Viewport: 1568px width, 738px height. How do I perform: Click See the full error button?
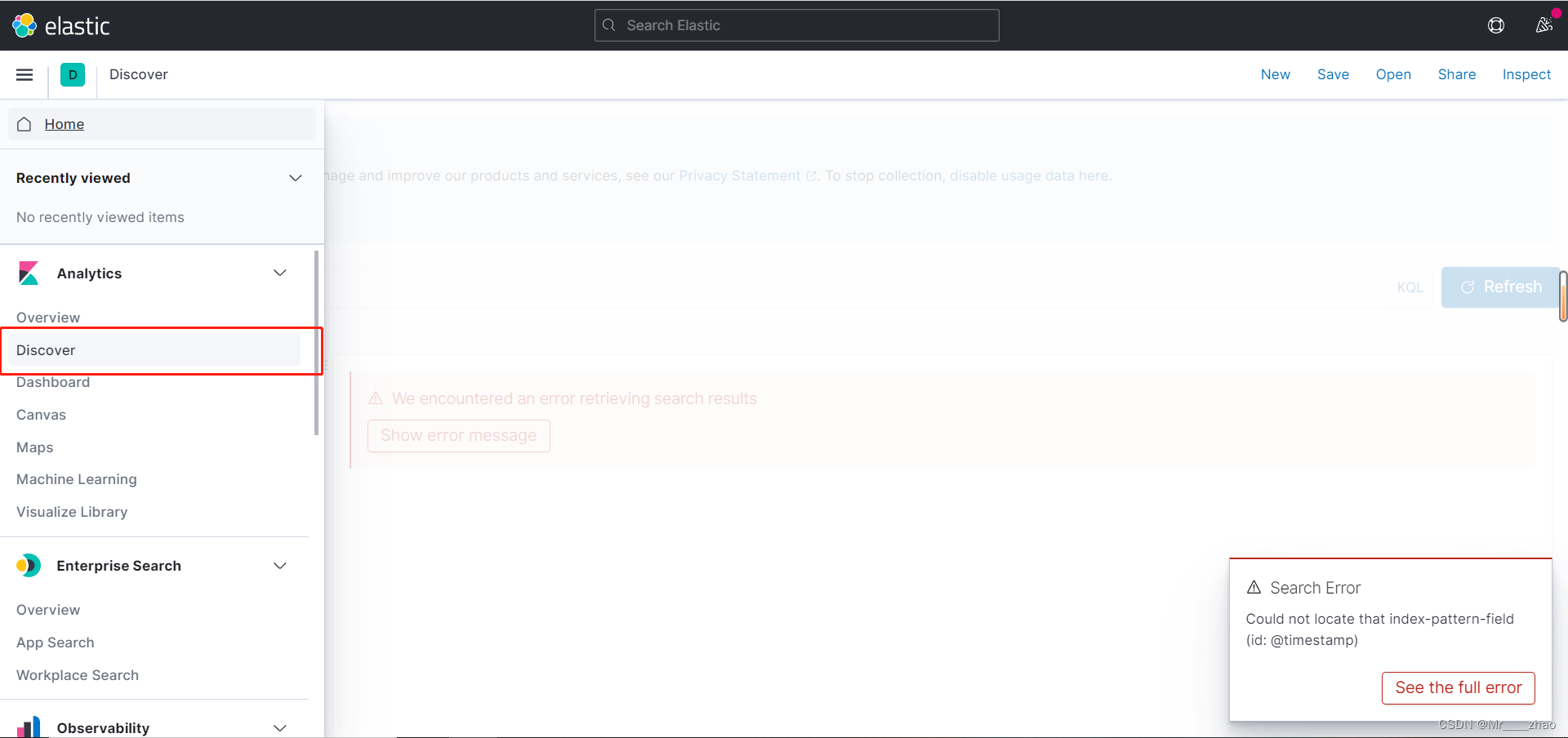[x=1459, y=687]
